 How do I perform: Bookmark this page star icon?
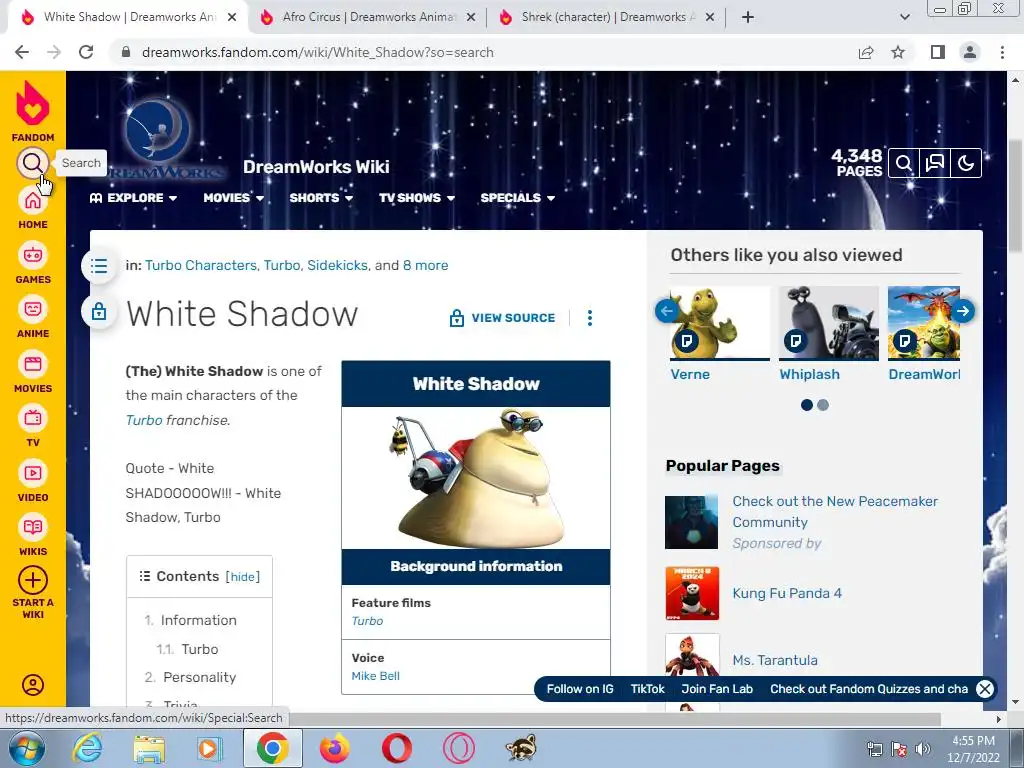click(899, 52)
